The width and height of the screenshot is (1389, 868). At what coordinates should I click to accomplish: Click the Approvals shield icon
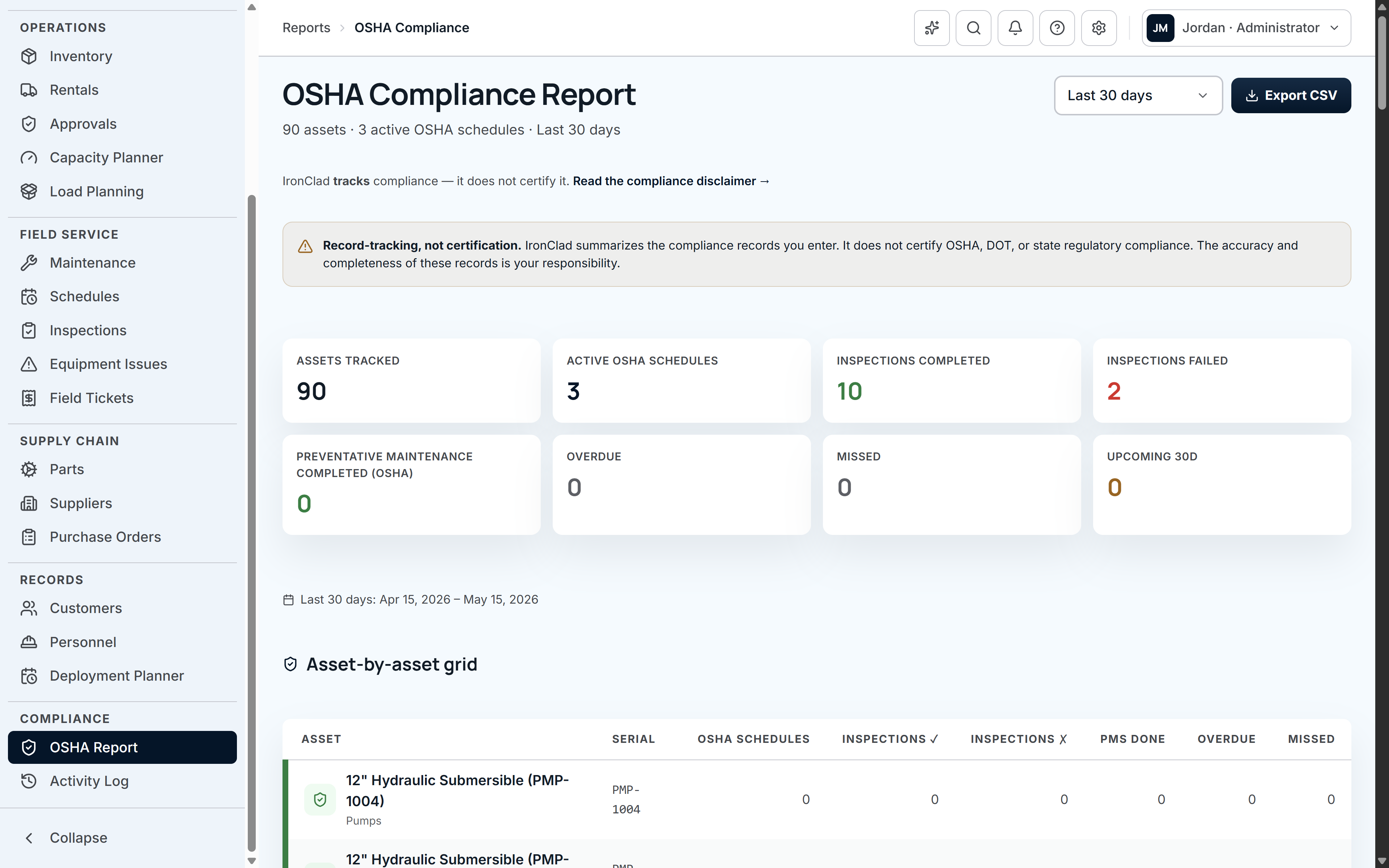click(29, 124)
